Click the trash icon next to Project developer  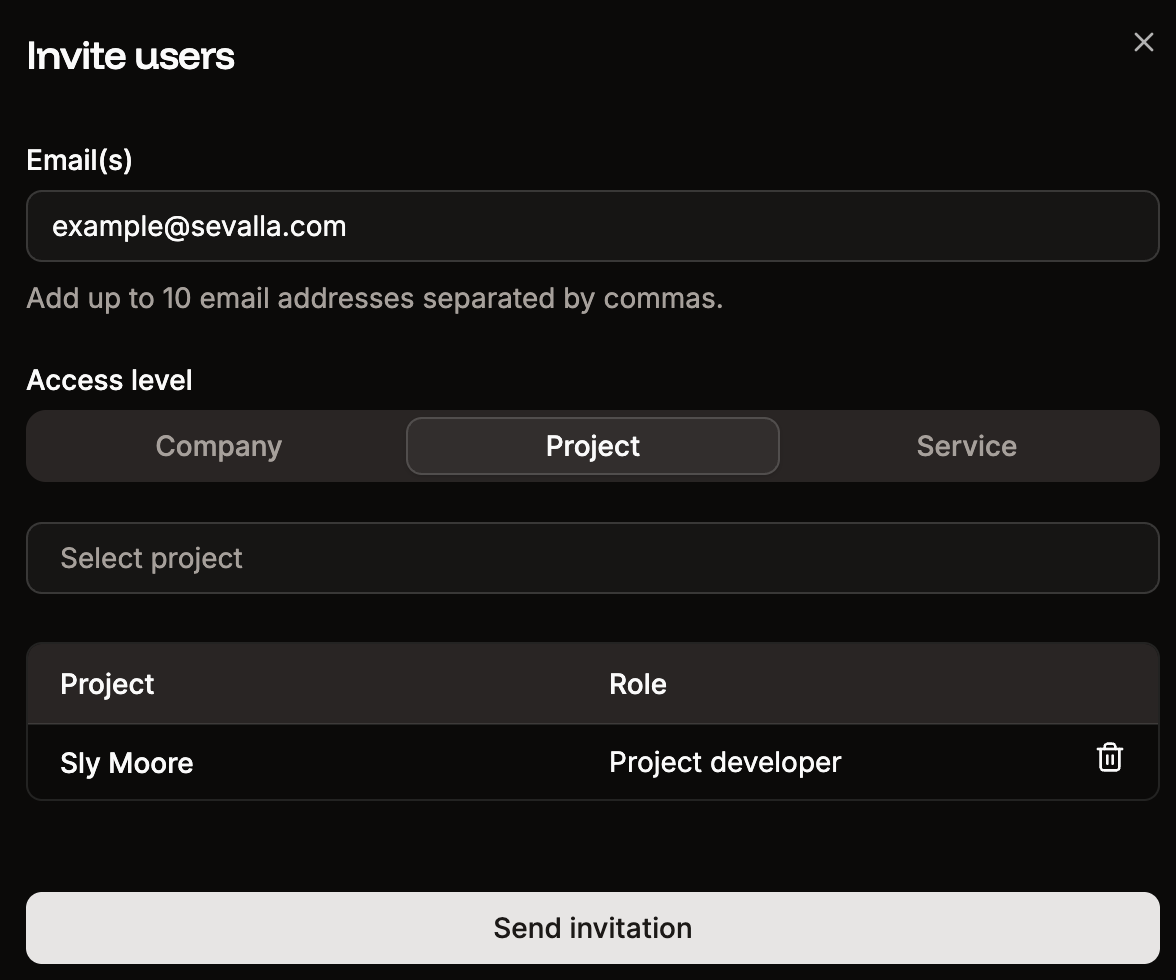pyautogui.click(x=1110, y=757)
